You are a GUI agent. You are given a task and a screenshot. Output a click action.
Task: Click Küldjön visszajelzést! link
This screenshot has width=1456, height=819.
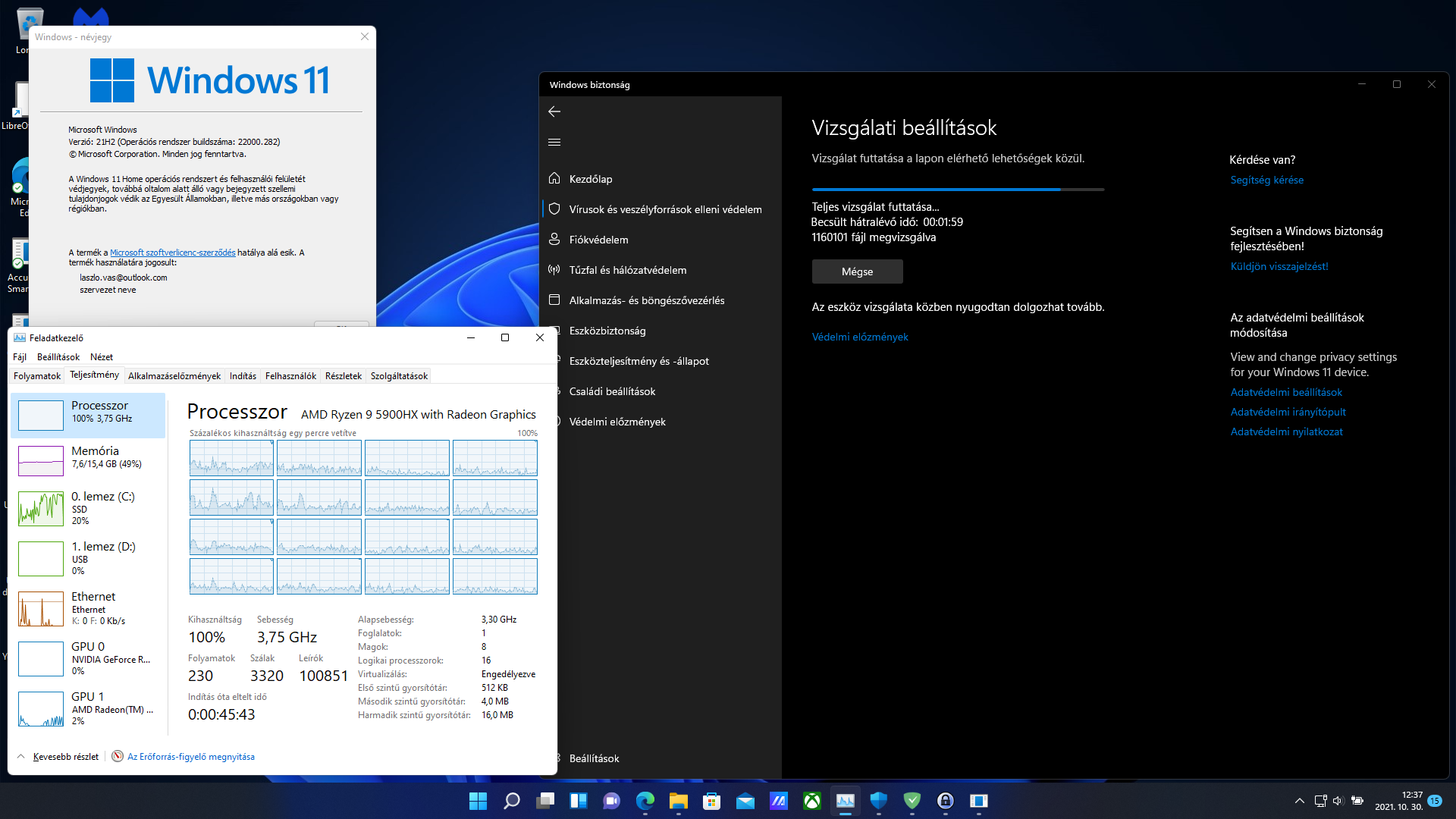[x=1279, y=266]
